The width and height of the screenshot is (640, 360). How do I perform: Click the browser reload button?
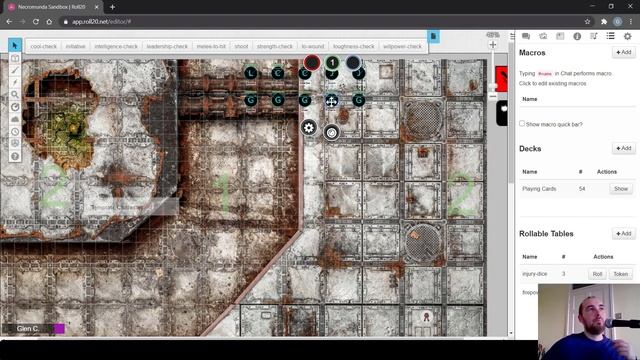[x=36, y=22]
